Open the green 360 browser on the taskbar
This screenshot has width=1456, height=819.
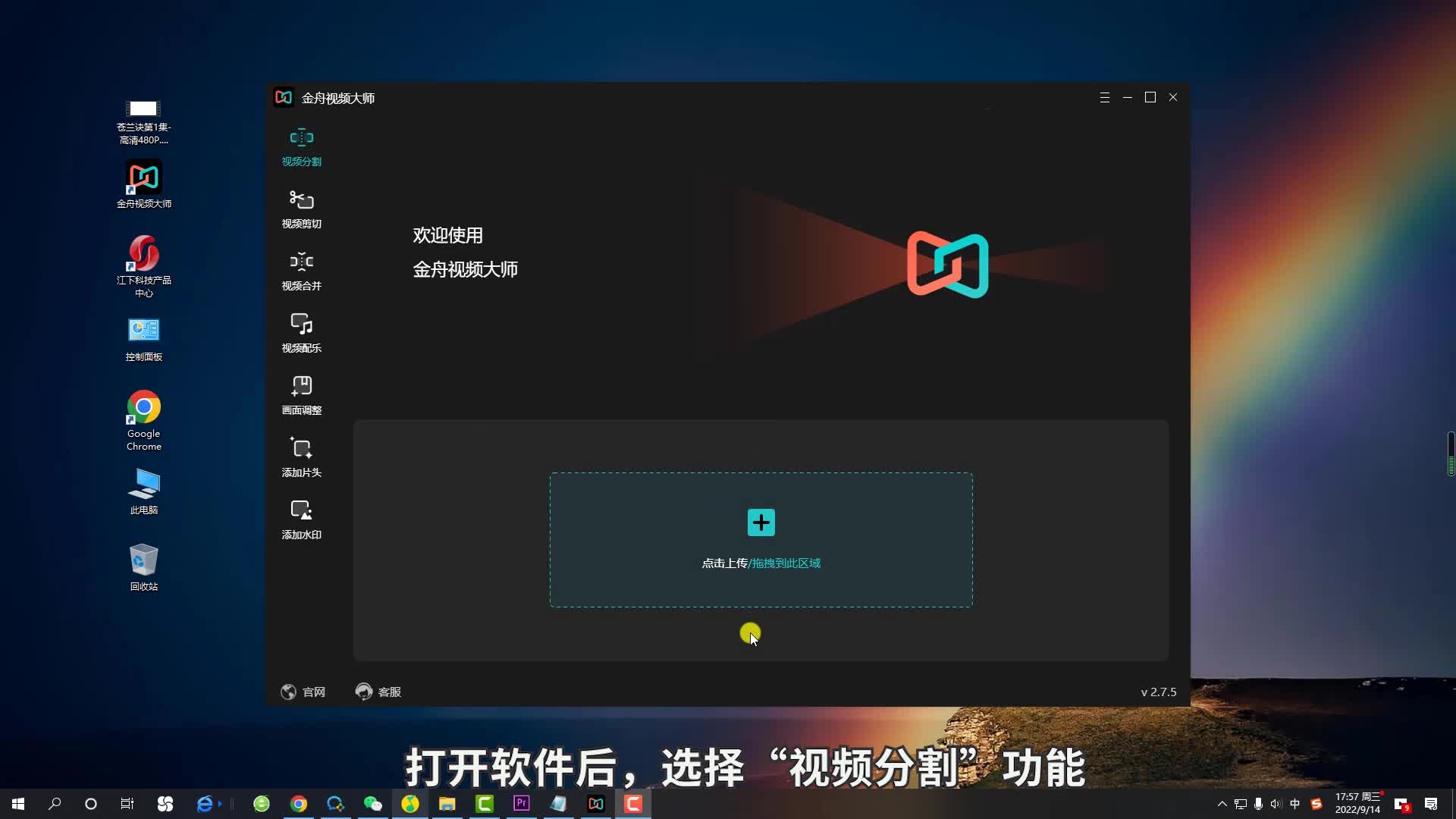coord(262,804)
